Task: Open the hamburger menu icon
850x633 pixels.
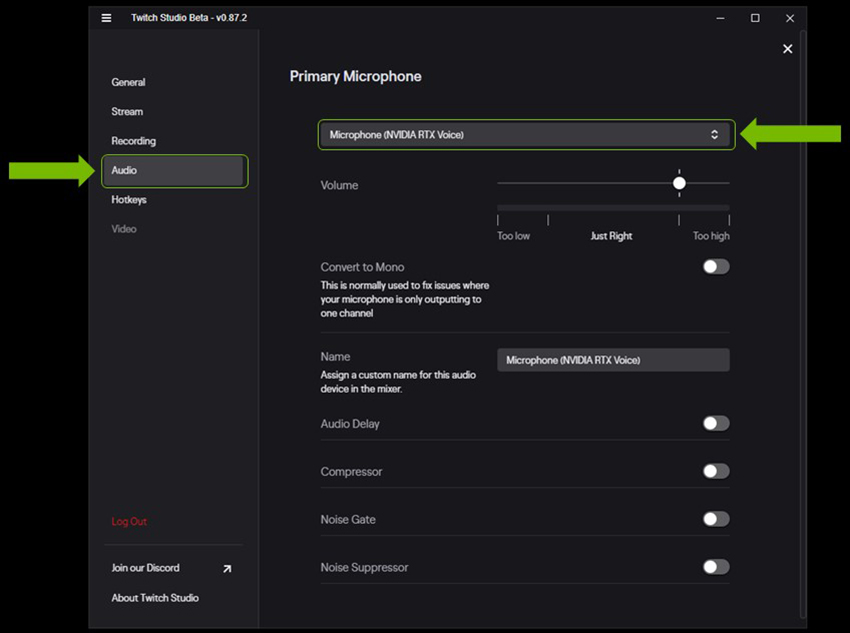Action: (x=105, y=17)
